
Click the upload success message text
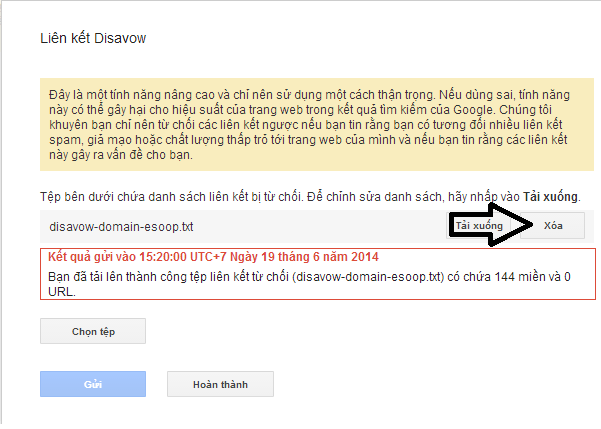309,284
